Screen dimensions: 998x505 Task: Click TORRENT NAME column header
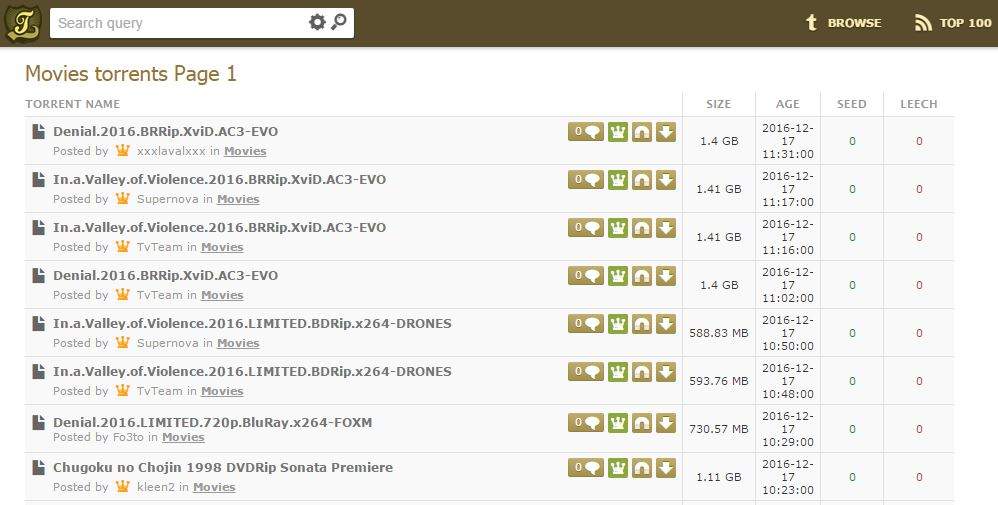73,104
